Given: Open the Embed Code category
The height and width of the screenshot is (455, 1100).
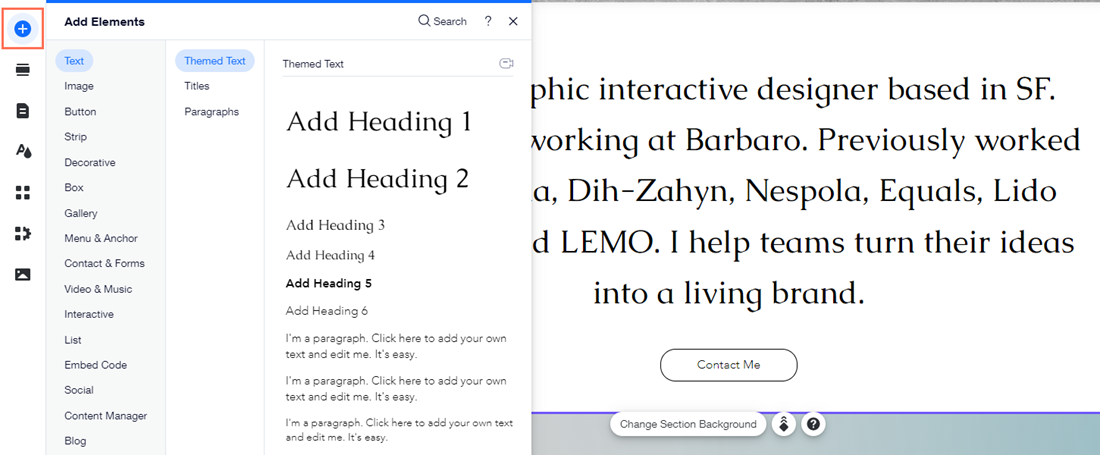Looking at the screenshot, I should pyautogui.click(x=95, y=365).
